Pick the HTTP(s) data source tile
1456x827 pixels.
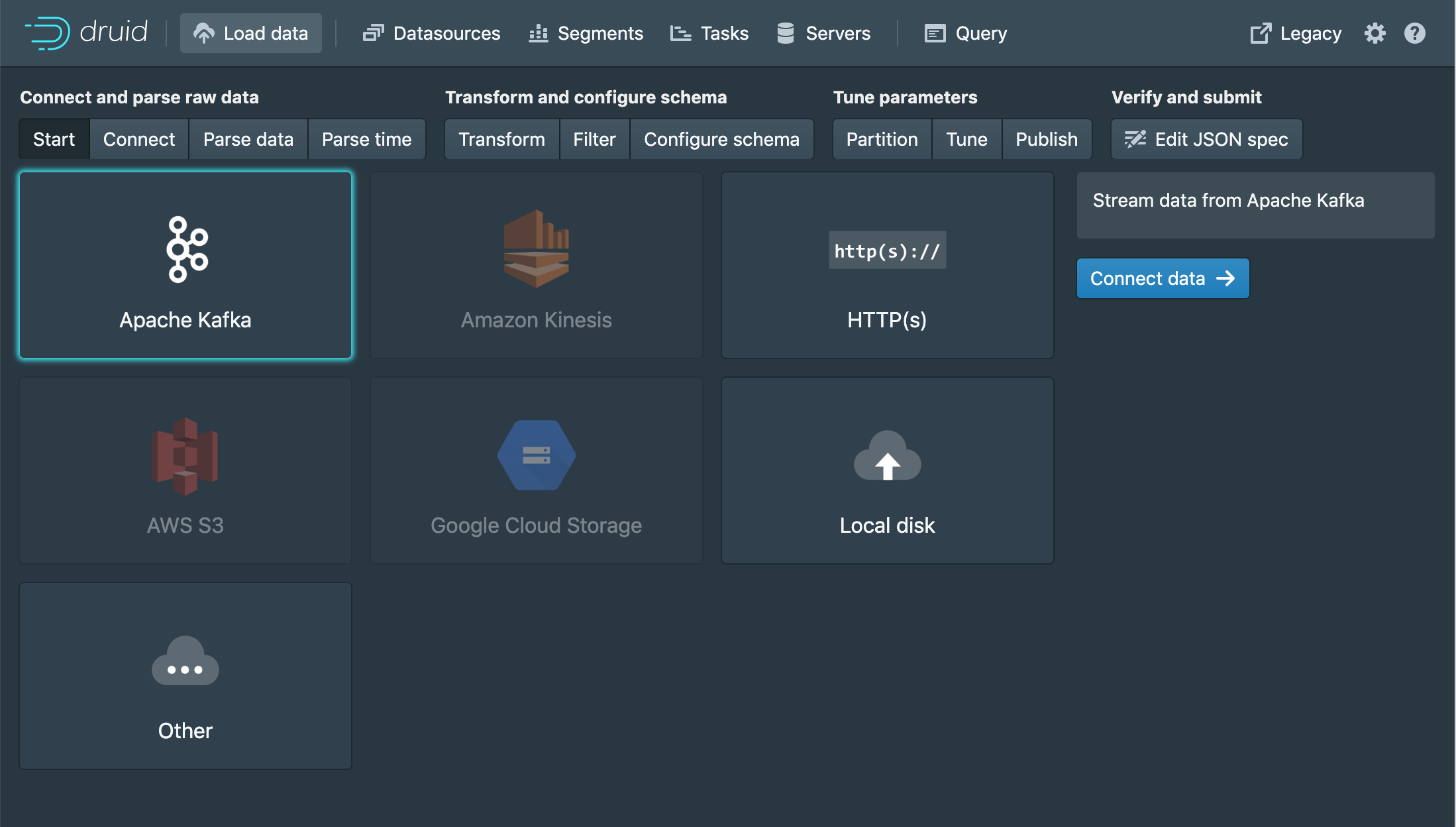pos(887,265)
